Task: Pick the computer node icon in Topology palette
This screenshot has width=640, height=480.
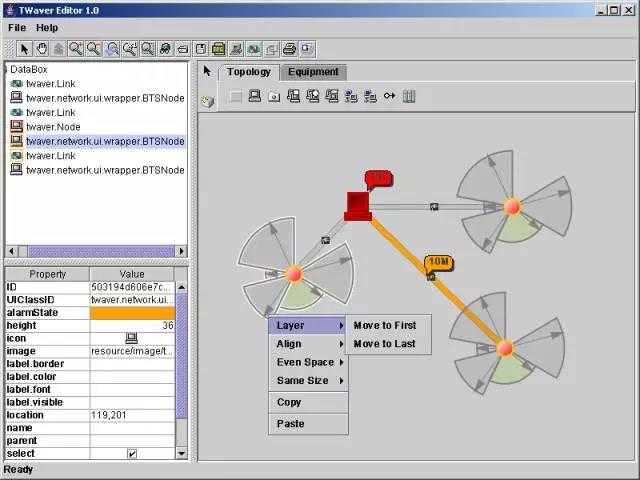Action: point(255,96)
